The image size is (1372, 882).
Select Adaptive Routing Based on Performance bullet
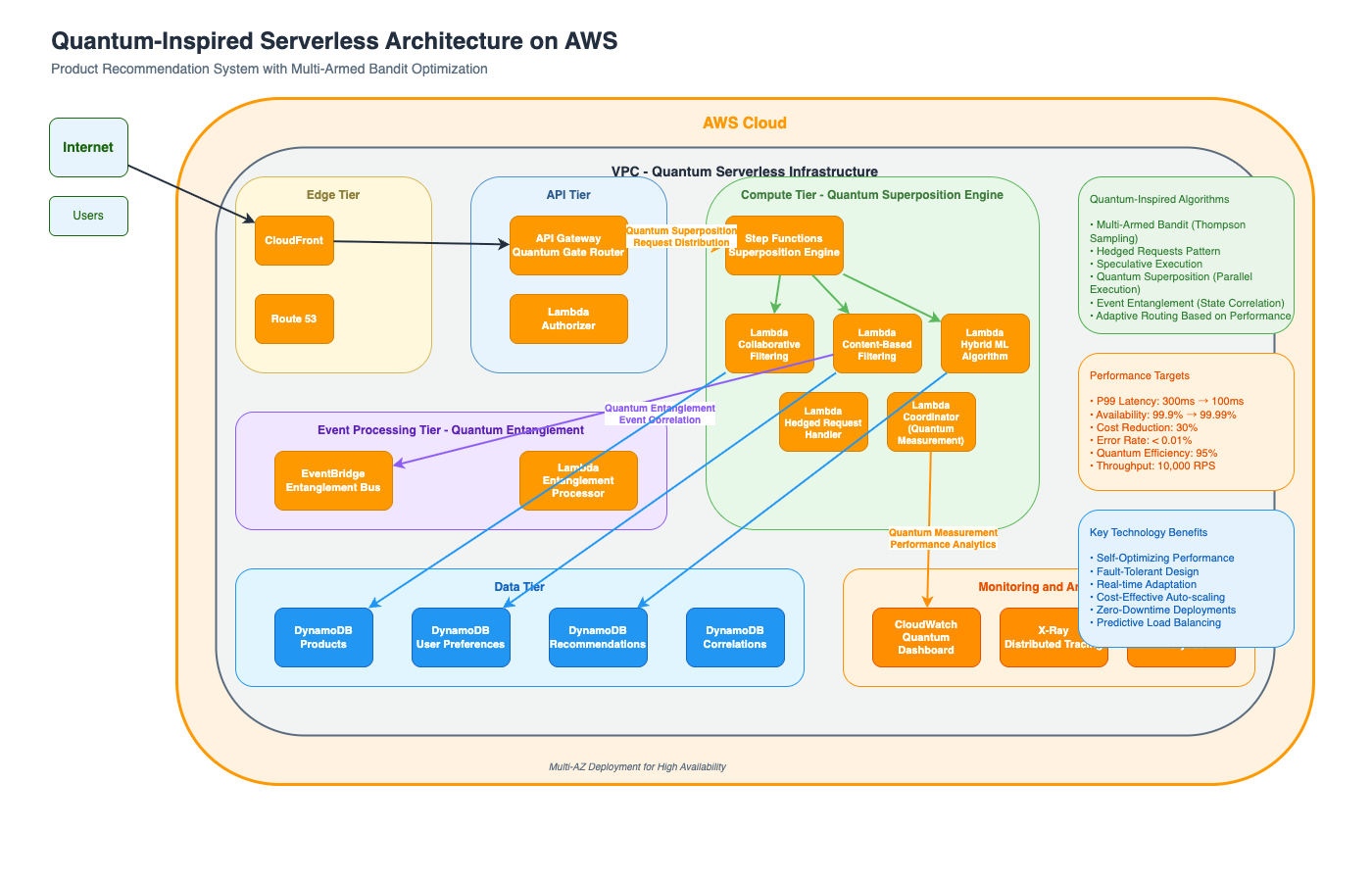point(1191,316)
